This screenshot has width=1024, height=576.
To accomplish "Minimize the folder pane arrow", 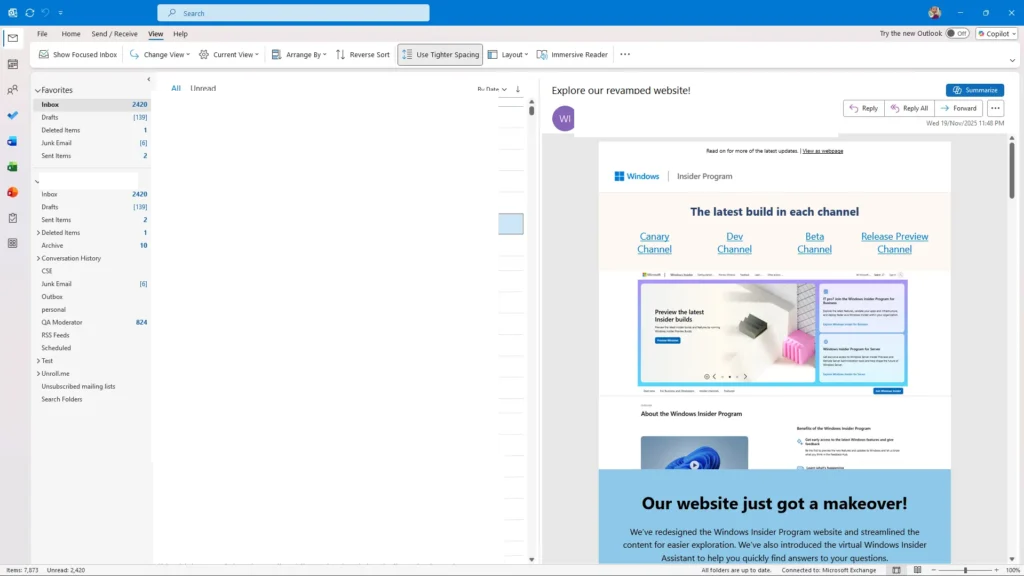I will coord(148,79).
